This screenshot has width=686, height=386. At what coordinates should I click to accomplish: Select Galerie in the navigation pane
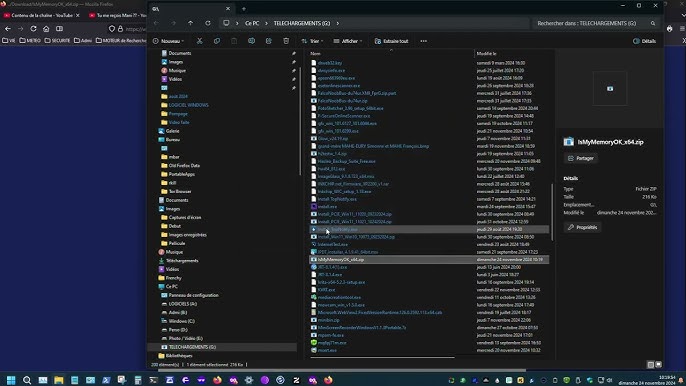(x=172, y=131)
